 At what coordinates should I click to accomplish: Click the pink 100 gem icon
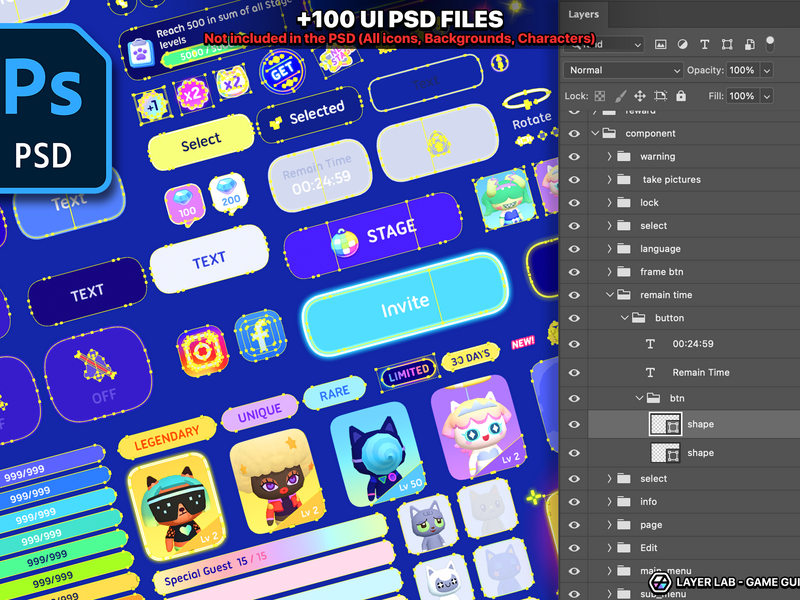pyautogui.click(x=185, y=204)
